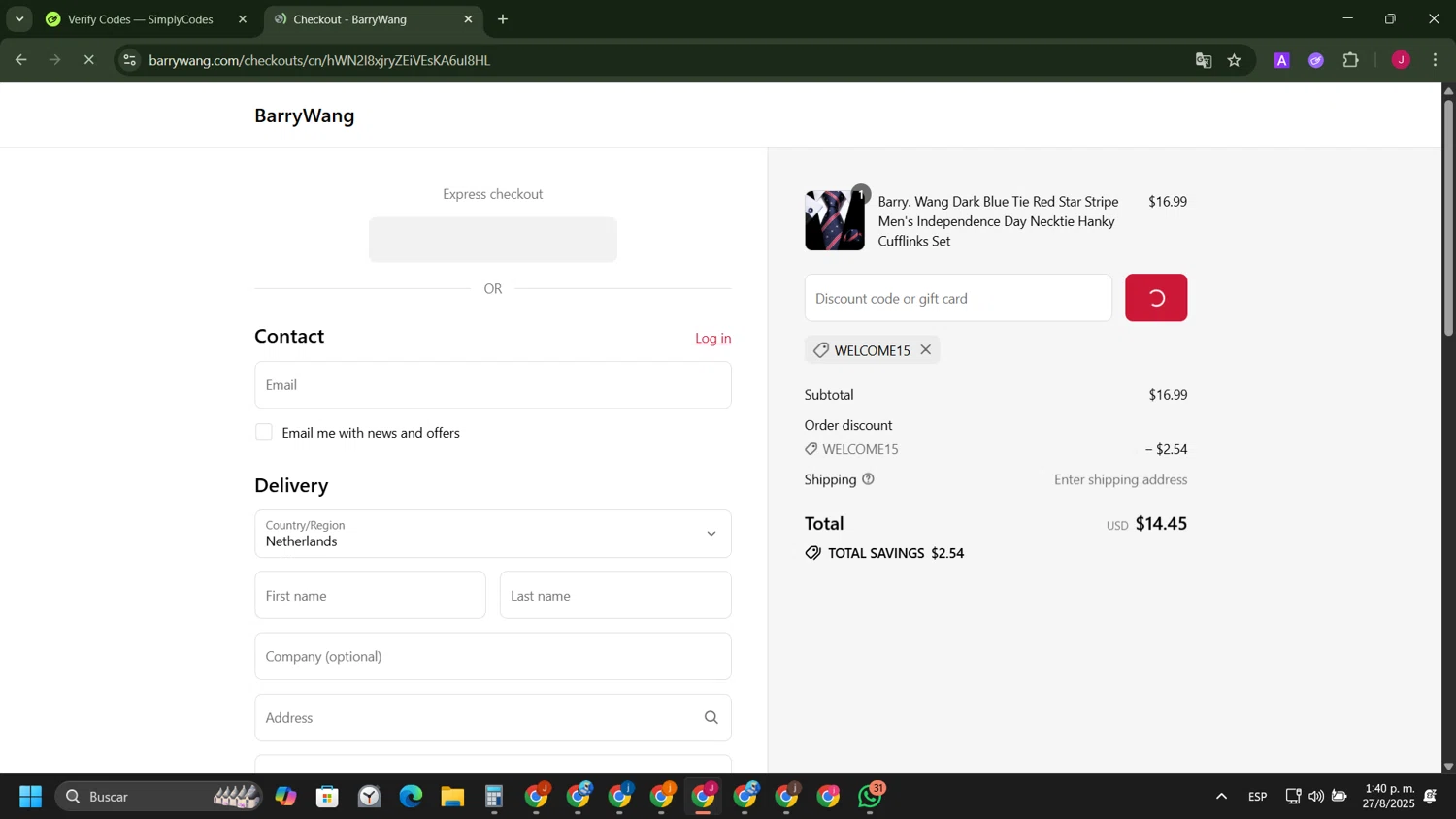This screenshot has height=819, width=1456.
Task: Check Email me with news and offers
Action: coord(264,432)
